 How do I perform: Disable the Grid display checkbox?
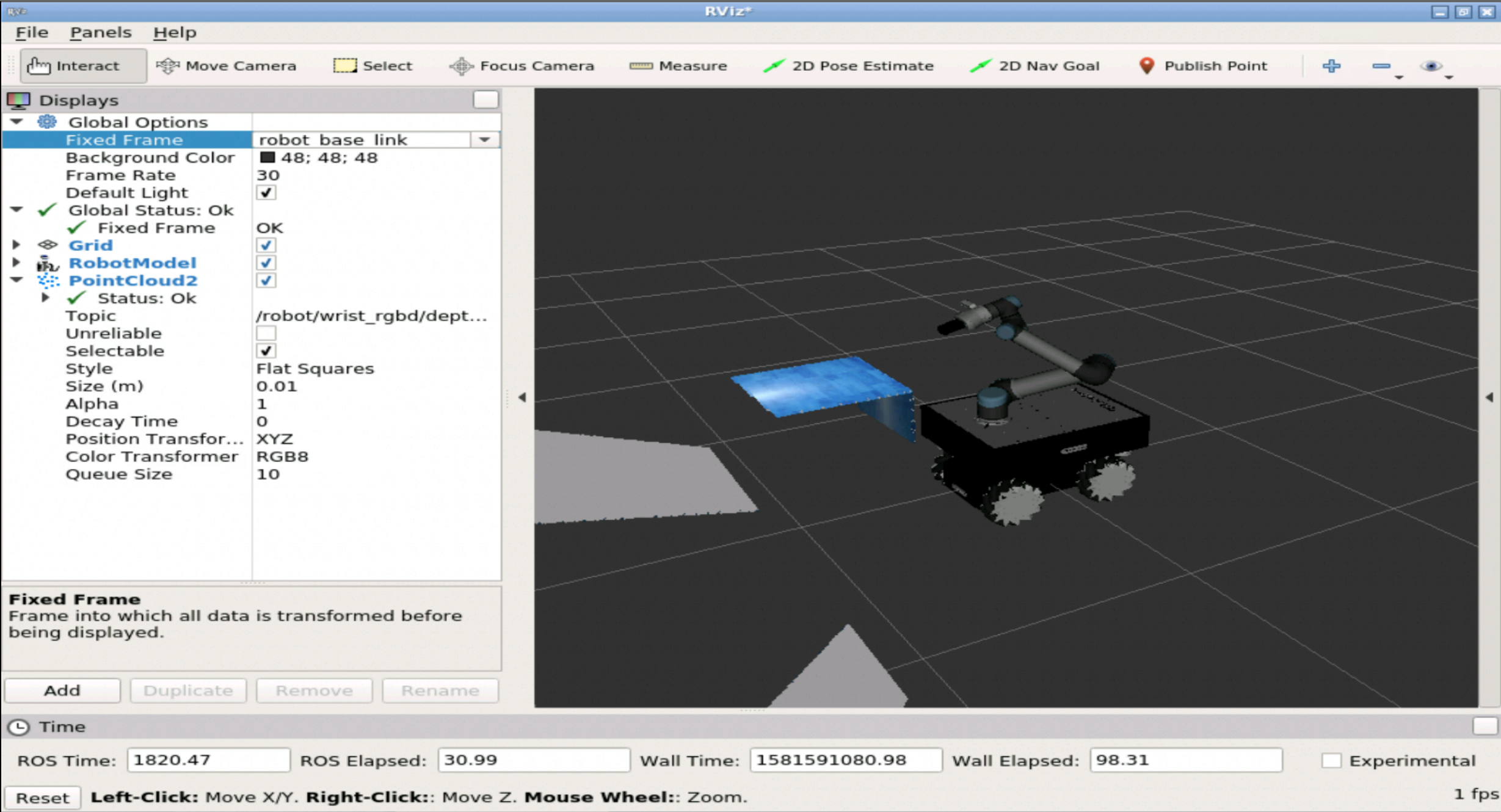click(266, 245)
